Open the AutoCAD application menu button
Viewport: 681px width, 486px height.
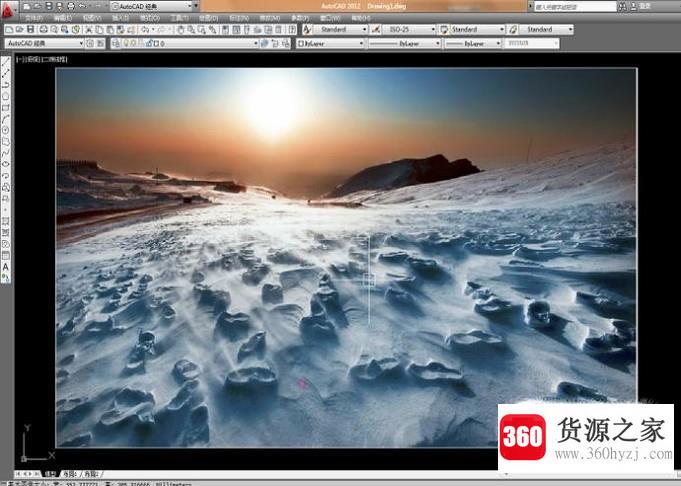tap(7, 10)
